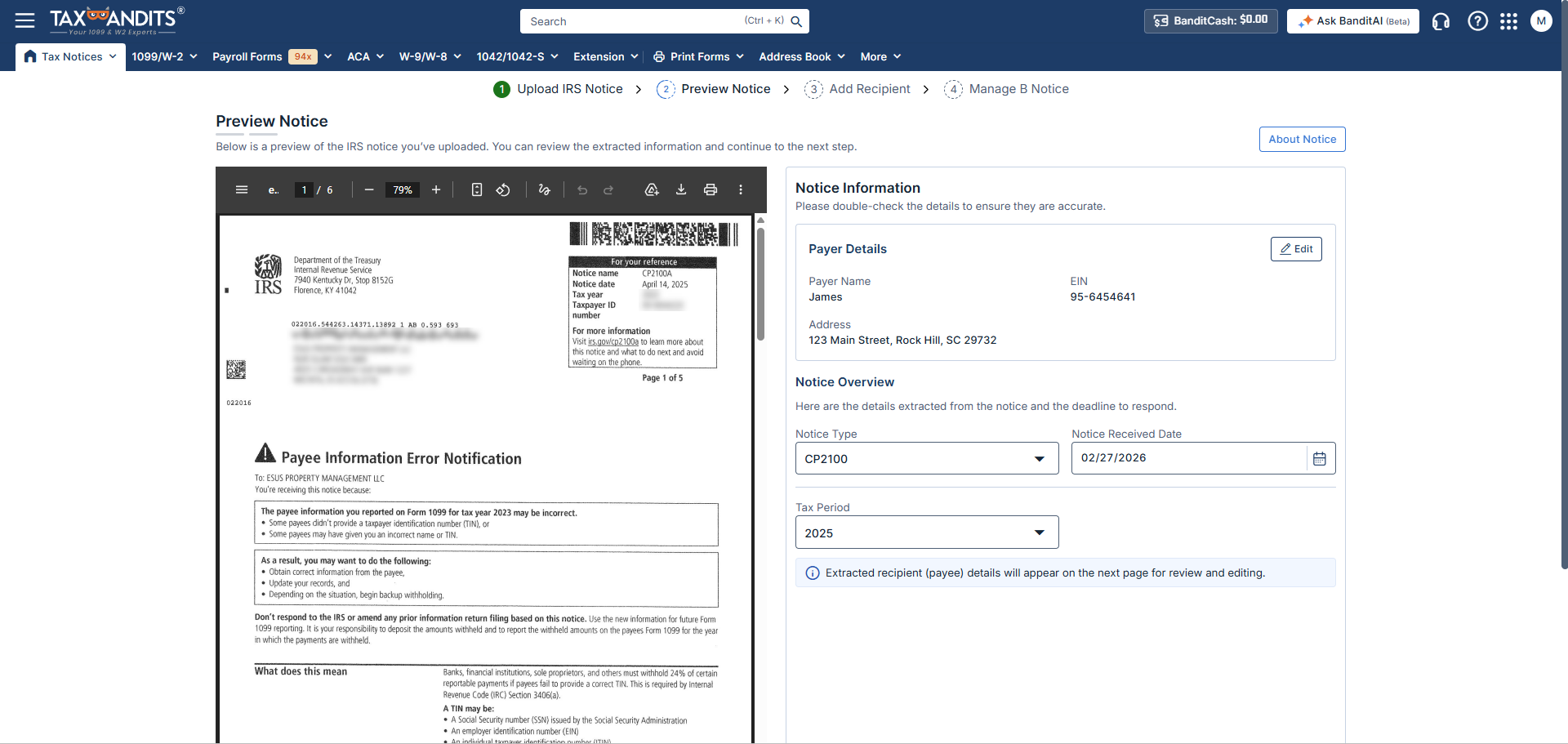Click the About Notice button
Screen dimensions: 1568x744
coord(1302,139)
